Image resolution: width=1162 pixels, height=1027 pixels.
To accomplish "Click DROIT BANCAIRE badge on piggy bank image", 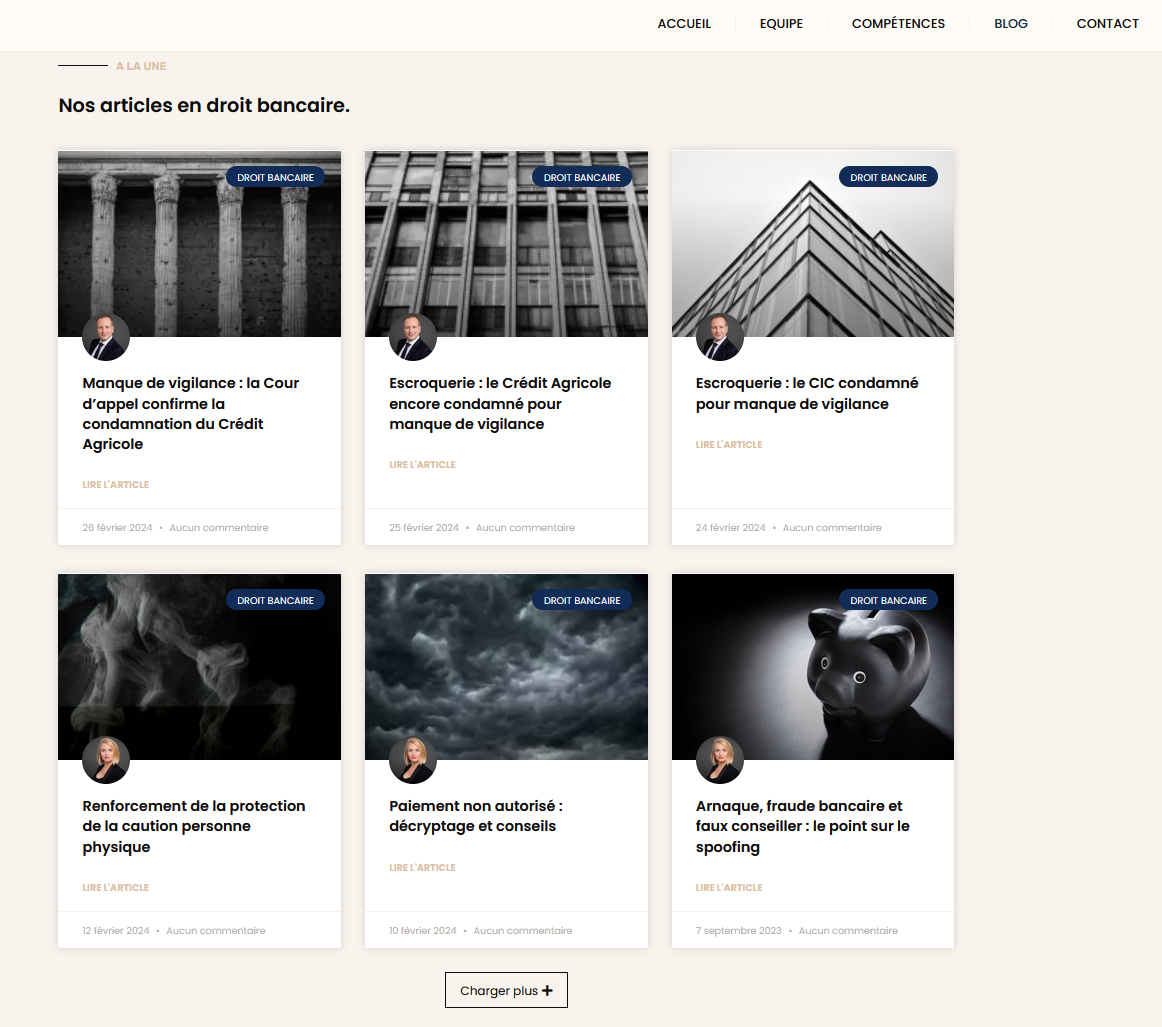I will [x=889, y=600].
